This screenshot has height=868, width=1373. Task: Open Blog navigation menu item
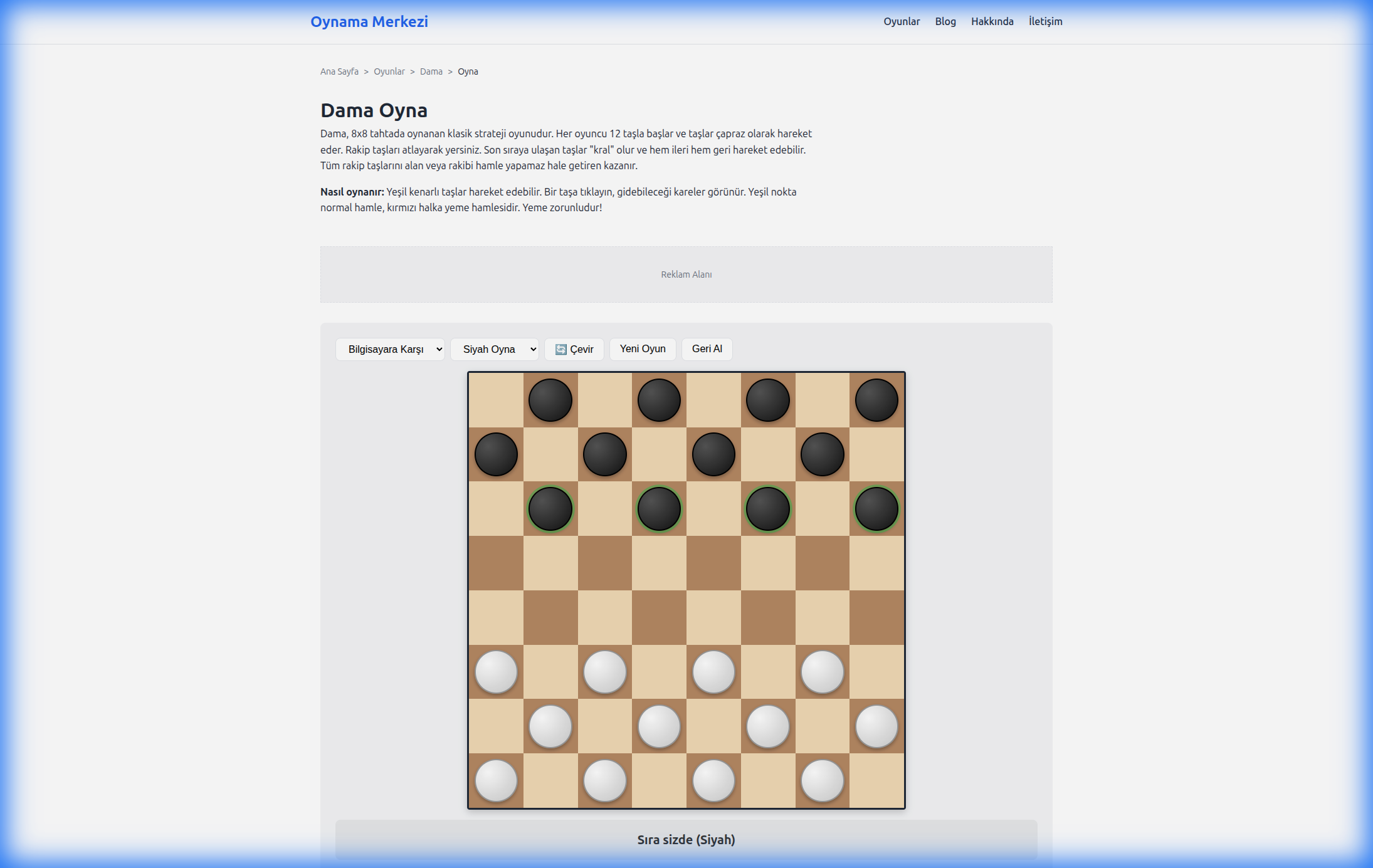click(x=945, y=21)
